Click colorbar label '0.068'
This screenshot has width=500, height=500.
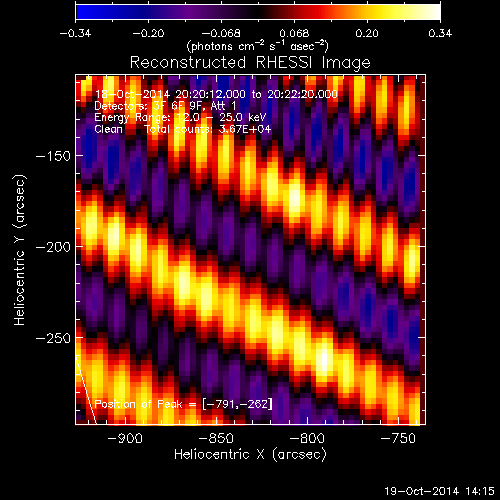[x=294, y=33]
